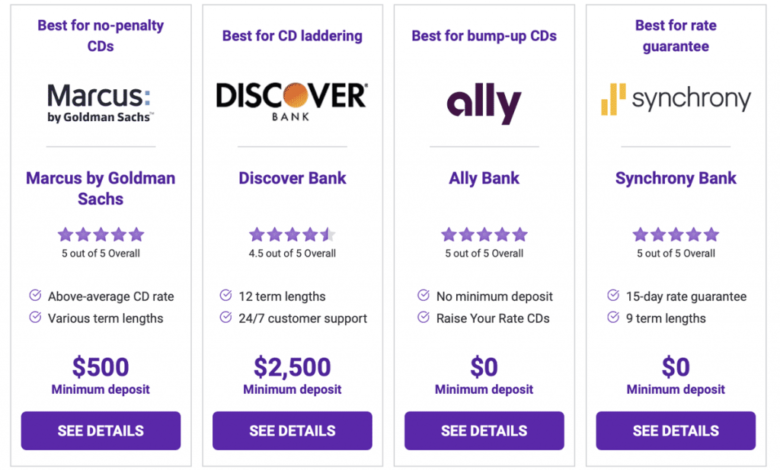Open the Ally Bank title link
This screenshot has width=780, height=470.
tap(484, 178)
